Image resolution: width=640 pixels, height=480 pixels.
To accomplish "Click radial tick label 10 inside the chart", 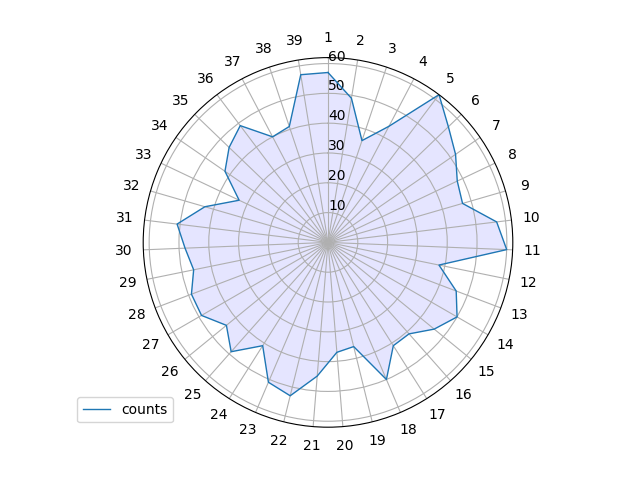I will [x=337, y=205].
